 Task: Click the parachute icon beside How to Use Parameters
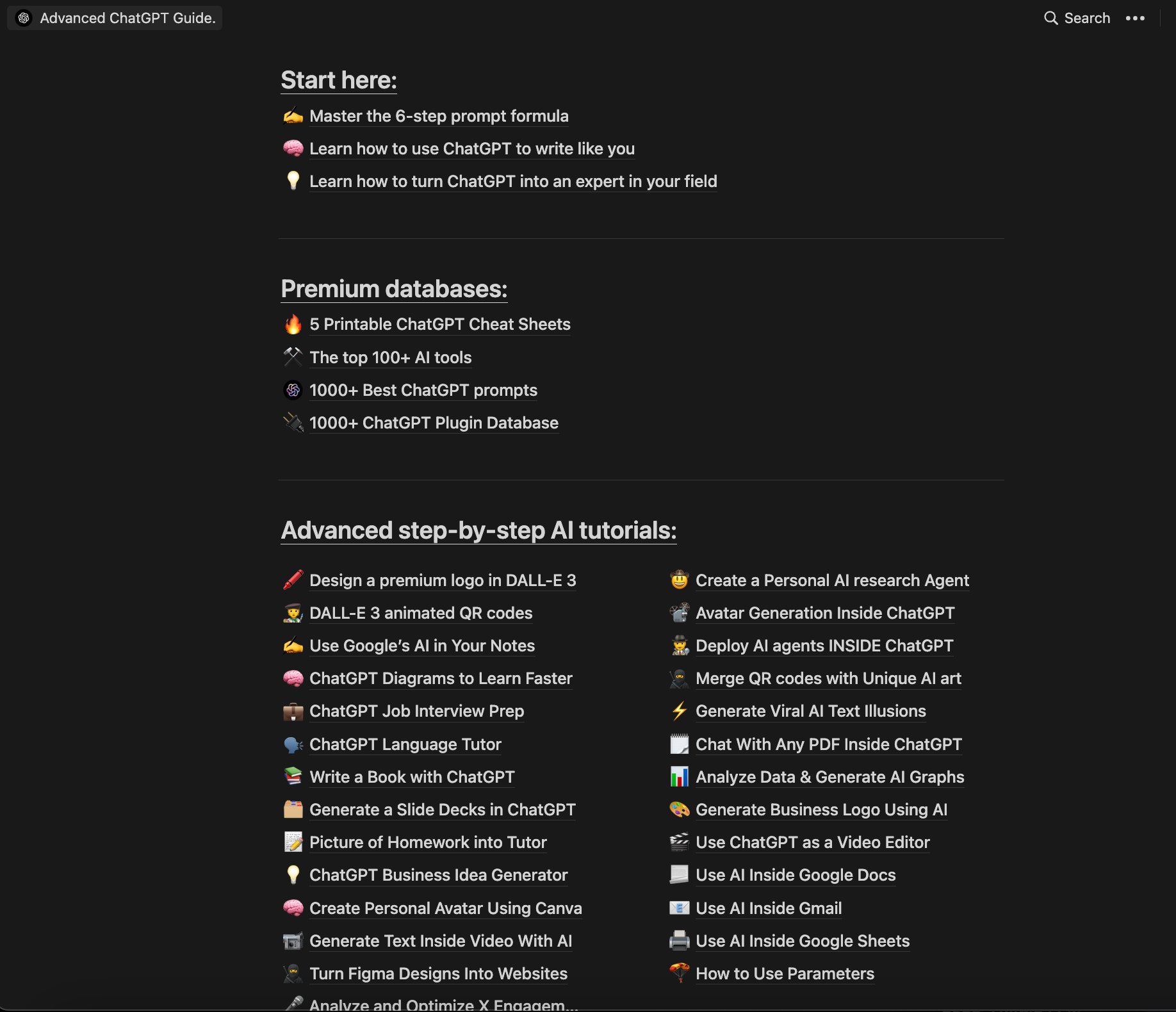click(680, 974)
